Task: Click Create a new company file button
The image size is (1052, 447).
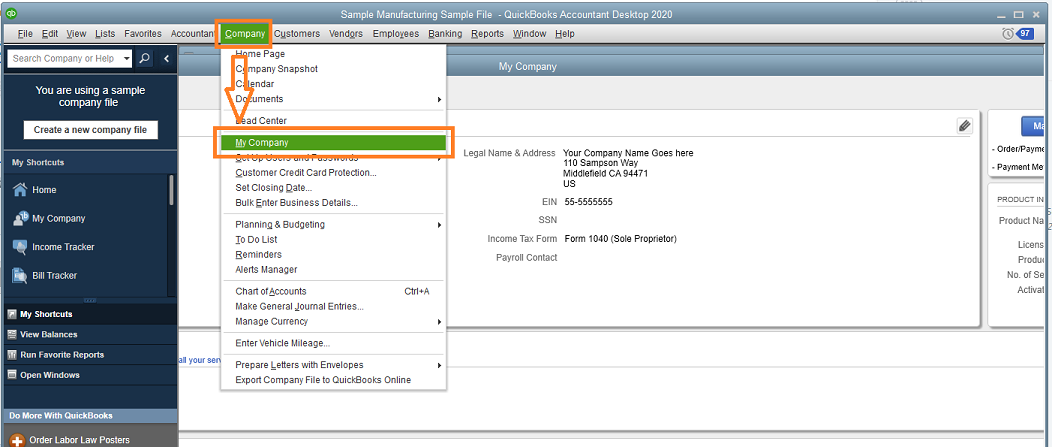Action: [x=91, y=130]
